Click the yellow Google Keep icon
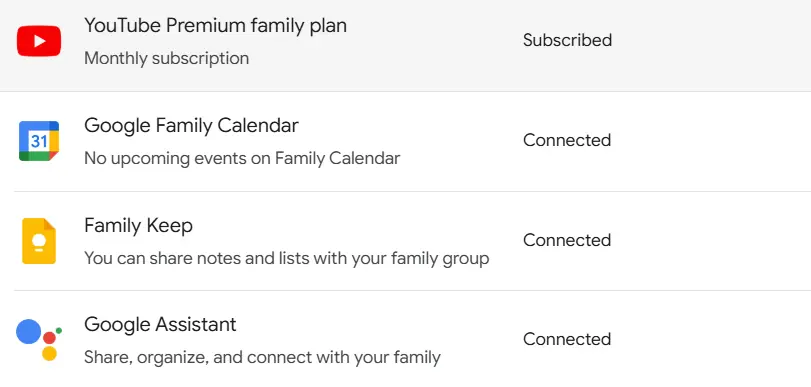The width and height of the screenshot is (811, 387). click(x=39, y=241)
